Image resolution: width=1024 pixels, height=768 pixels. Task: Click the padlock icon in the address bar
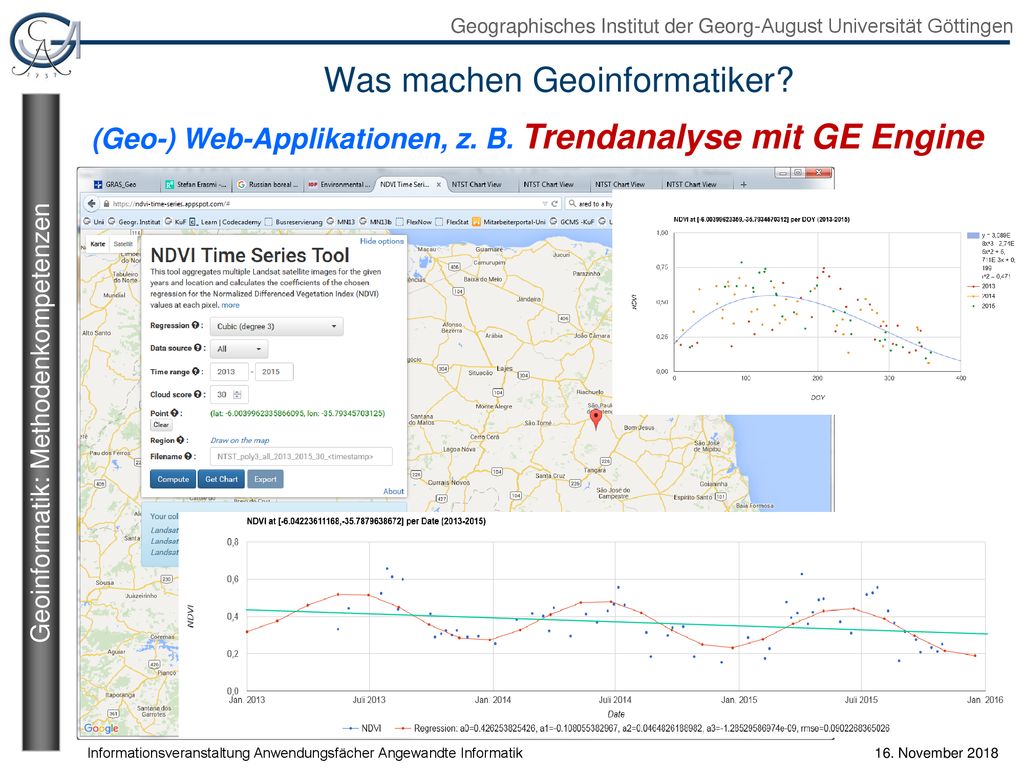tap(106, 204)
